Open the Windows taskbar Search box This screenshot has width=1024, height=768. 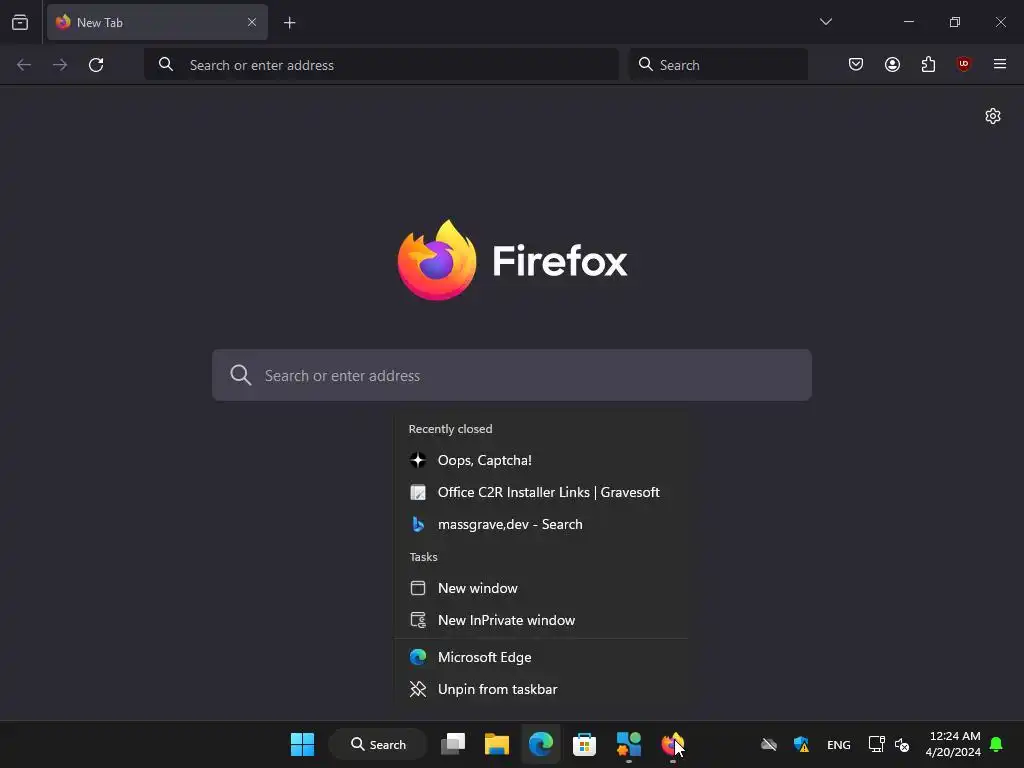[378, 744]
